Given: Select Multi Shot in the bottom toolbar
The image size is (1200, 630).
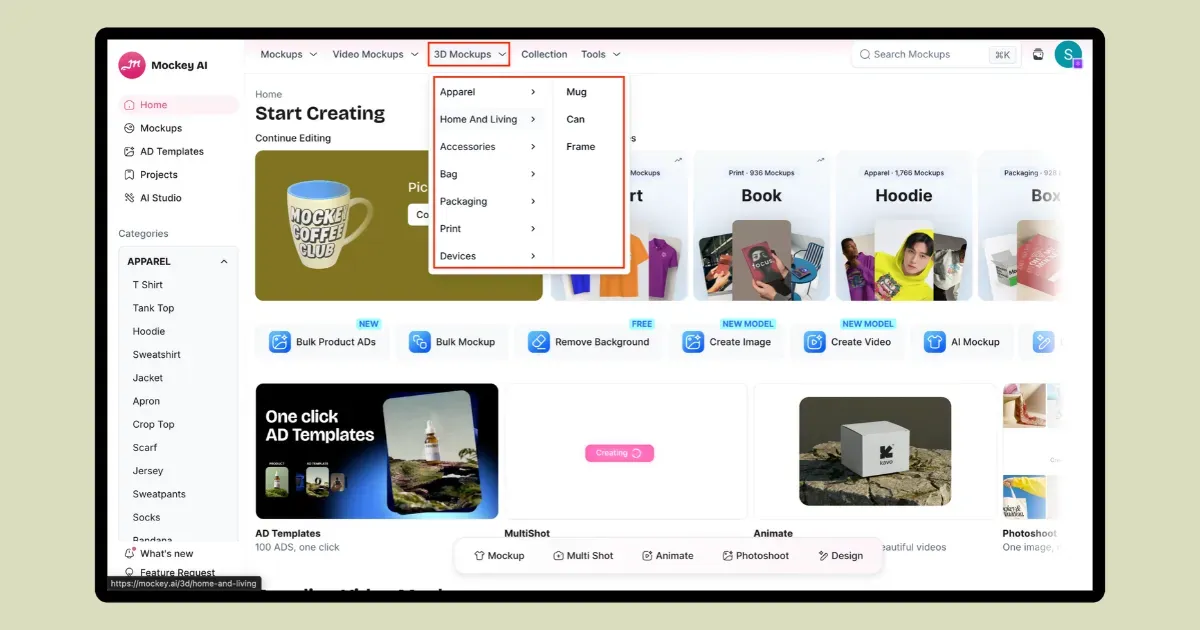Looking at the screenshot, I should [x=583, y=556].
